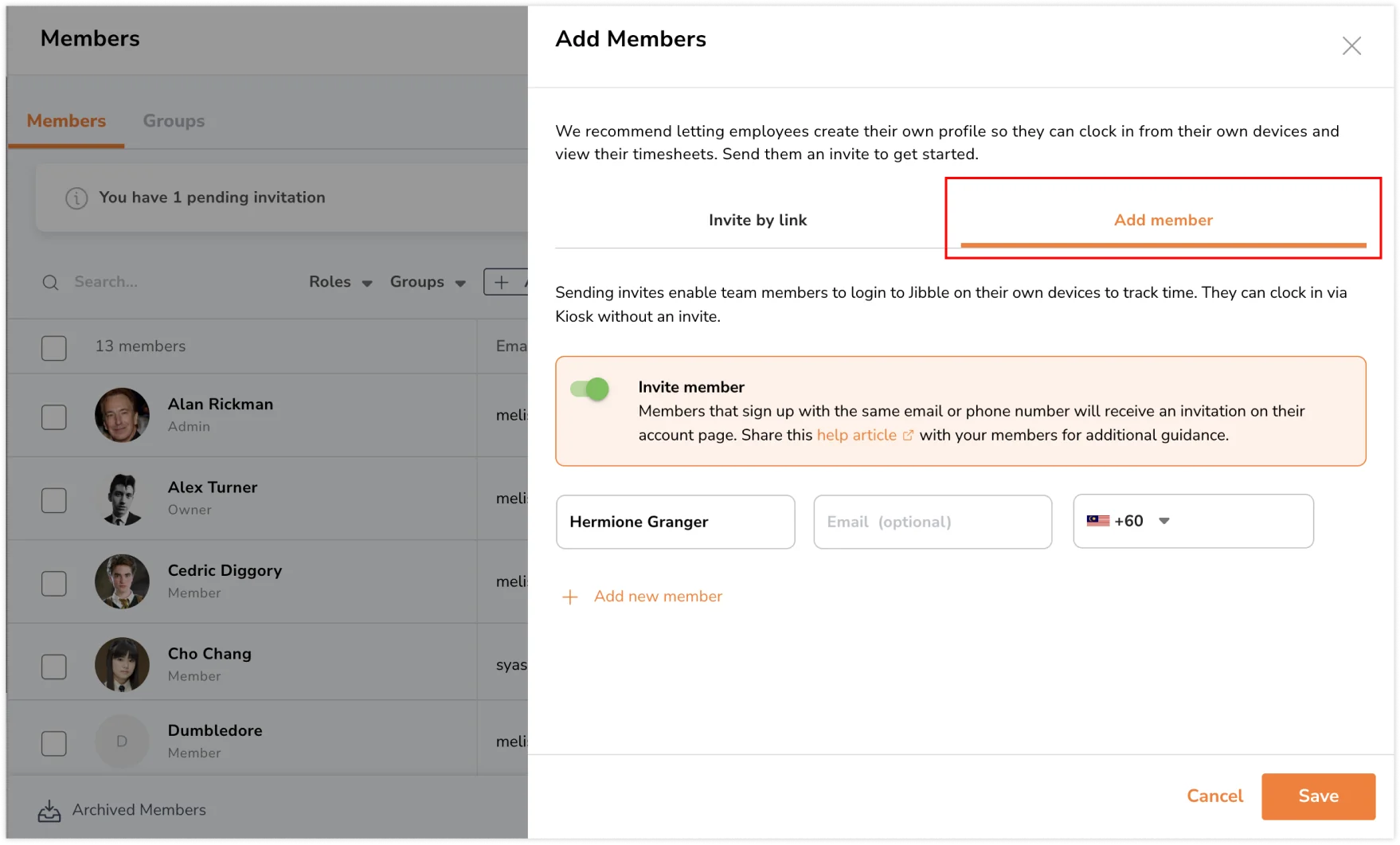The height and width of the screenshot is (845, 1400).
Task: Click 'You have 1 pending invitation' notice
Action: tap(212, 198)
